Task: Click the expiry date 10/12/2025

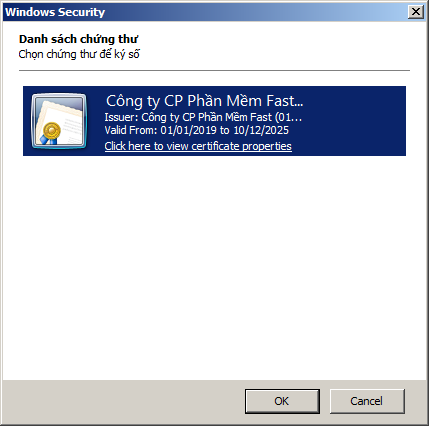Action: (x=261, y=130)
